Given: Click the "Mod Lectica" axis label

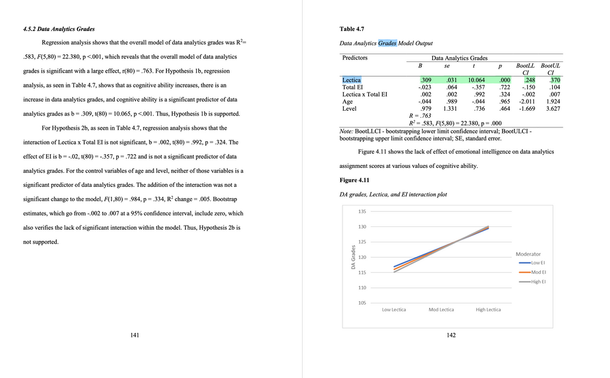Looking at the screenshot, I should coord(441,310).
